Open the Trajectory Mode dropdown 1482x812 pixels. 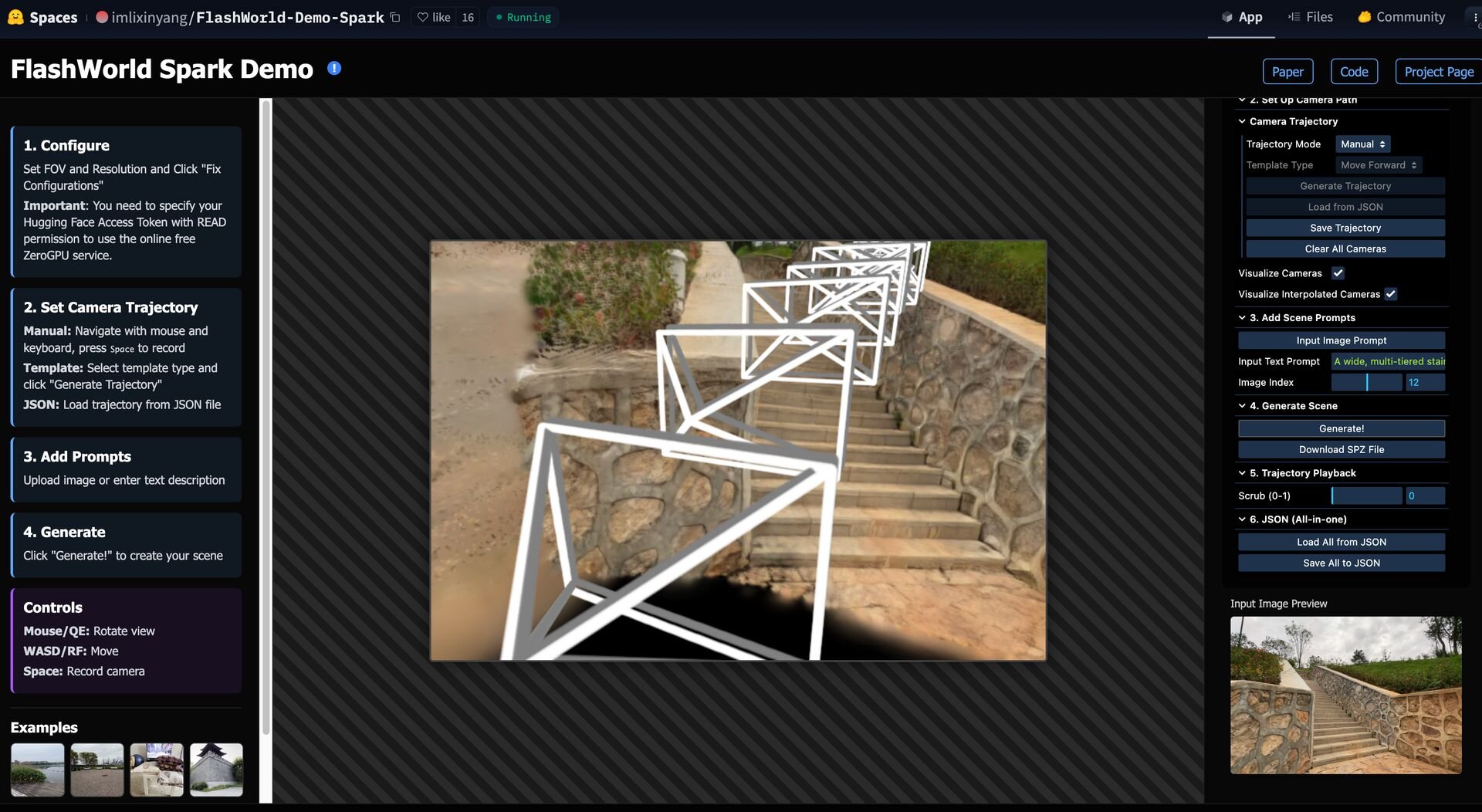1362,144
